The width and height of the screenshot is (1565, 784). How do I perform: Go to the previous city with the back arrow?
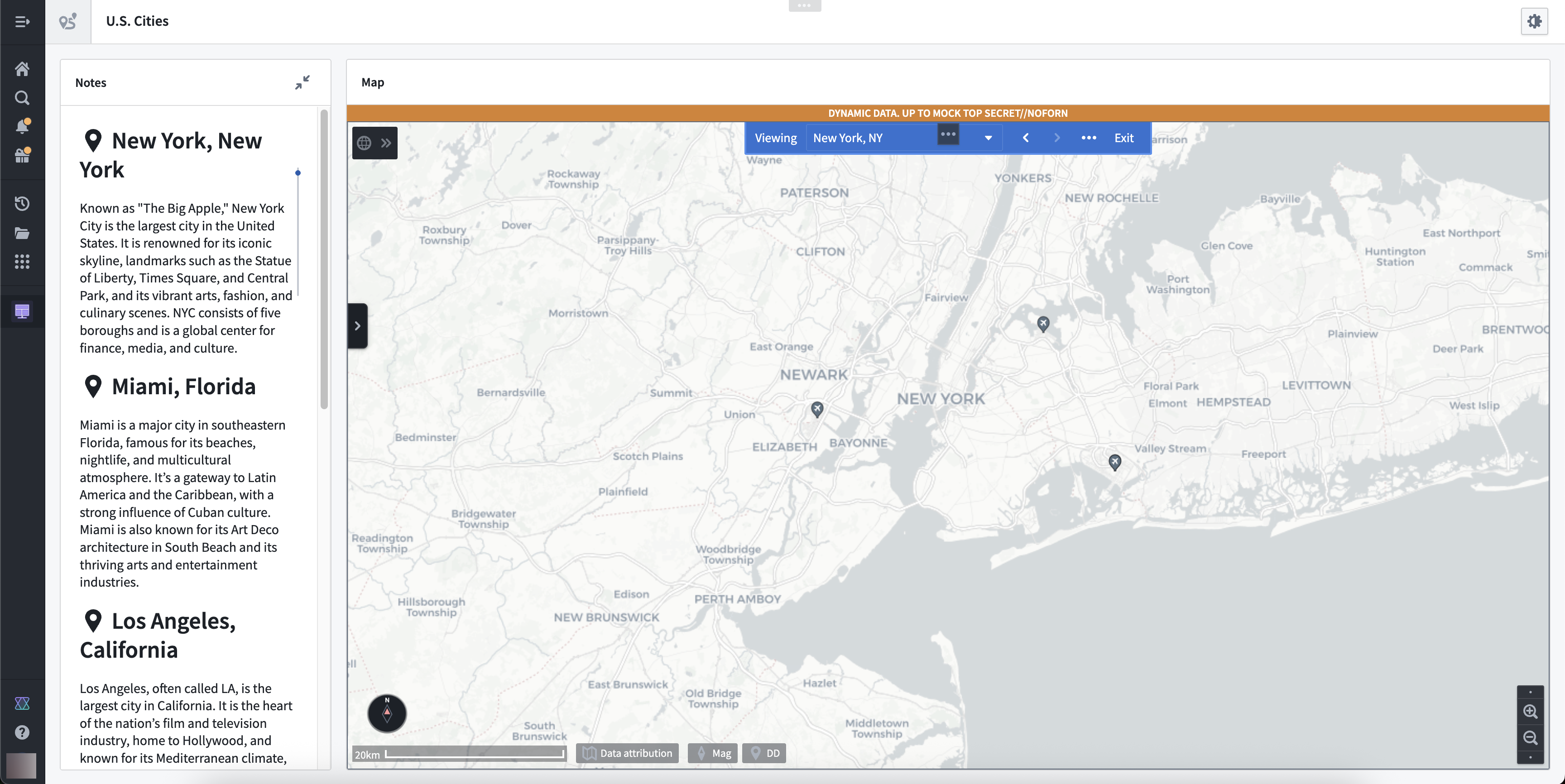pos(1026,137)
